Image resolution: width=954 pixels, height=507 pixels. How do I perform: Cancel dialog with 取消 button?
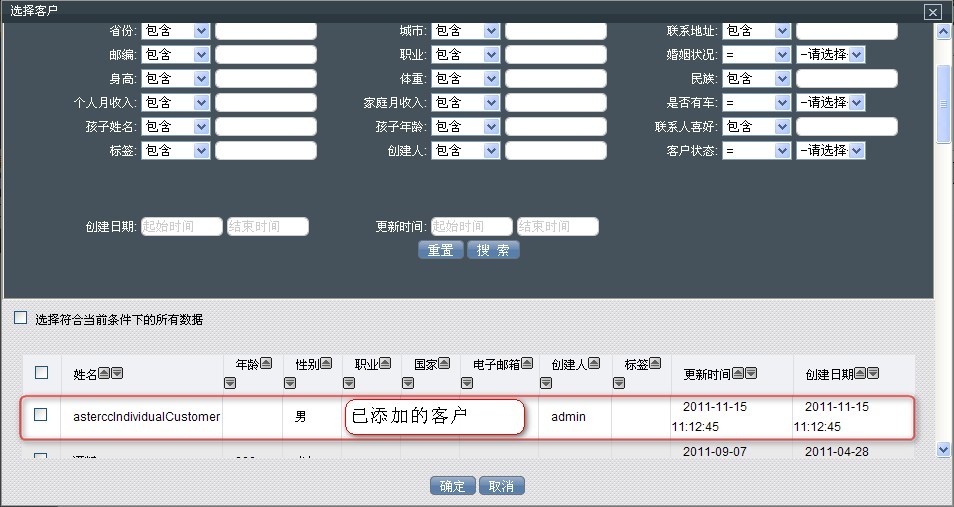[501, 486]
